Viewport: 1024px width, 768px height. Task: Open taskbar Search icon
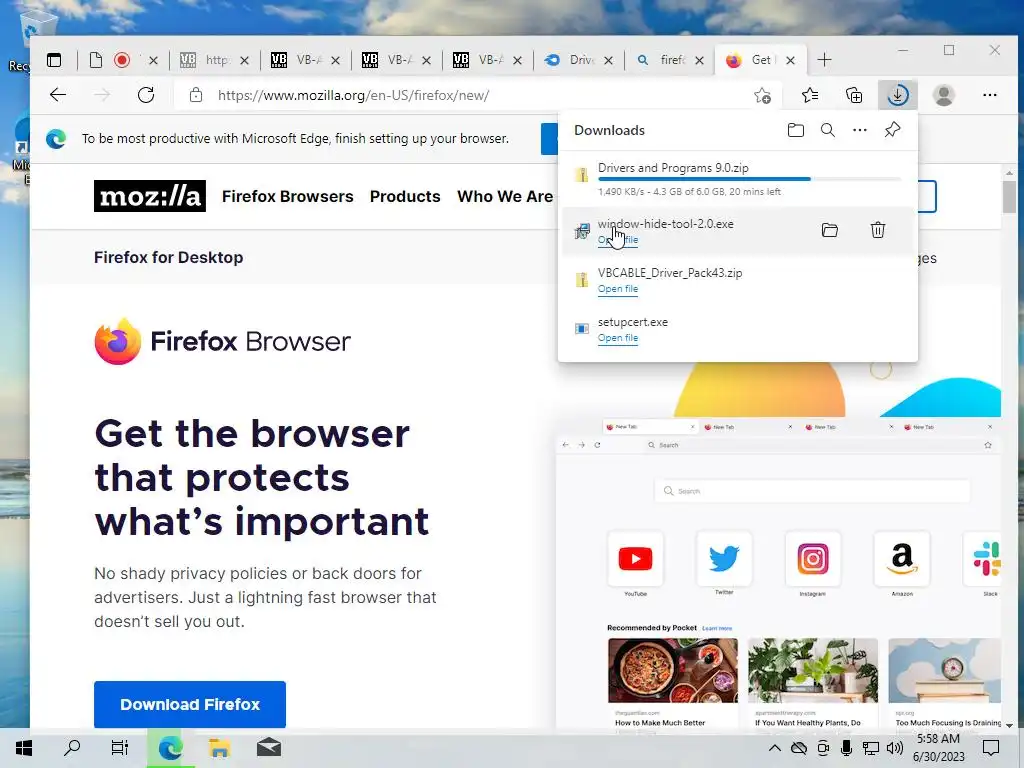72,748
